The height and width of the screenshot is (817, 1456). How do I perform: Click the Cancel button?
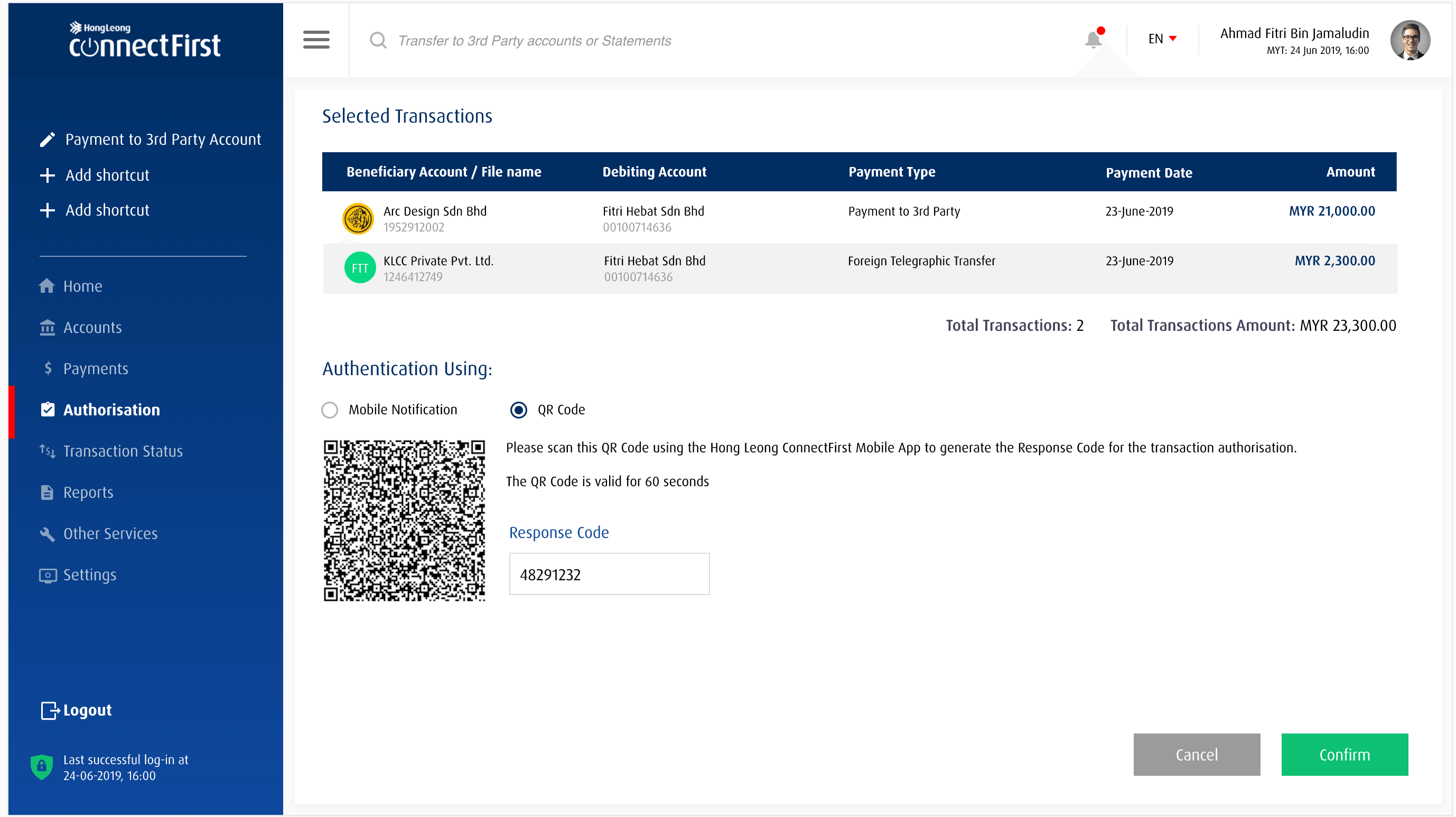(x=1197, y=754)
